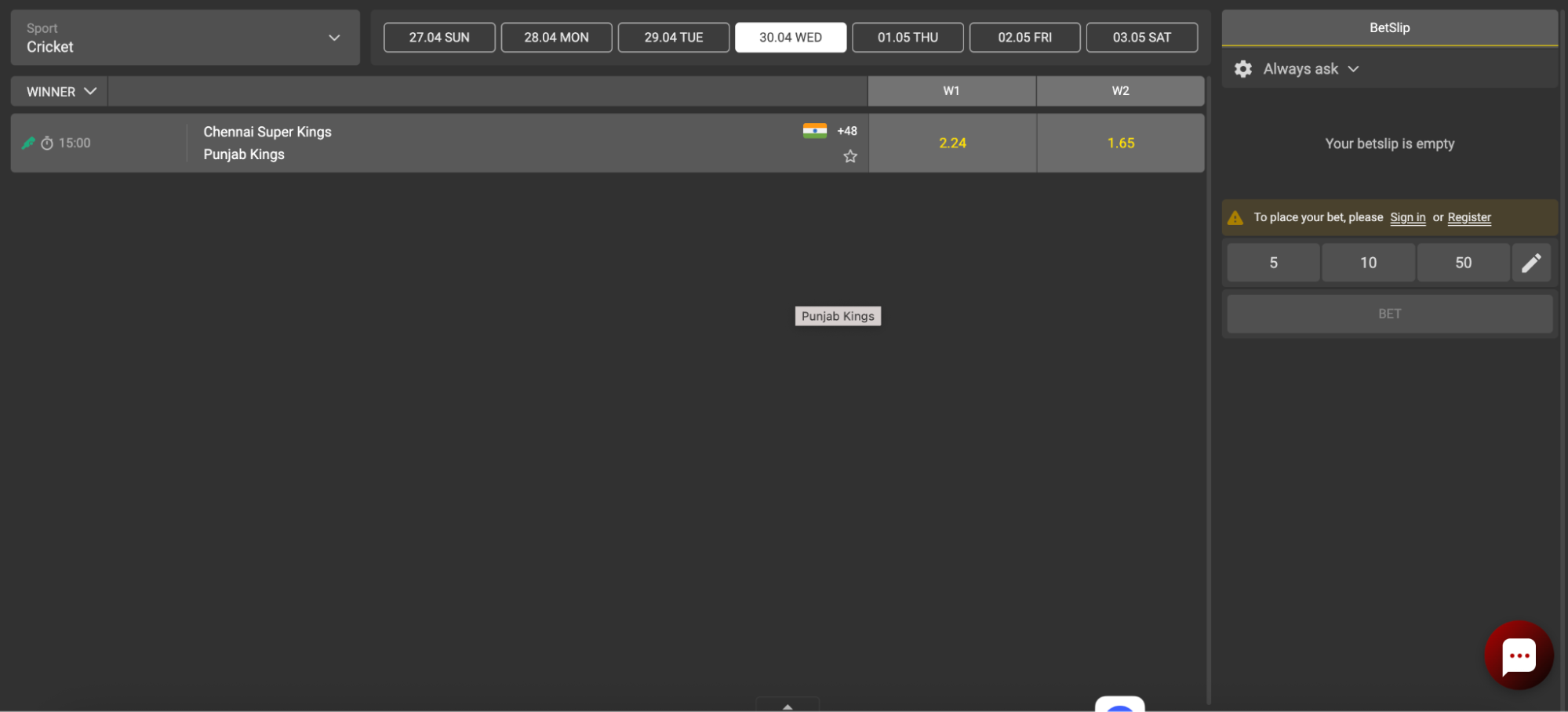
Task: Pick W2 odds 1.65 for Punjab Kings
Action: click(1120, 143)
